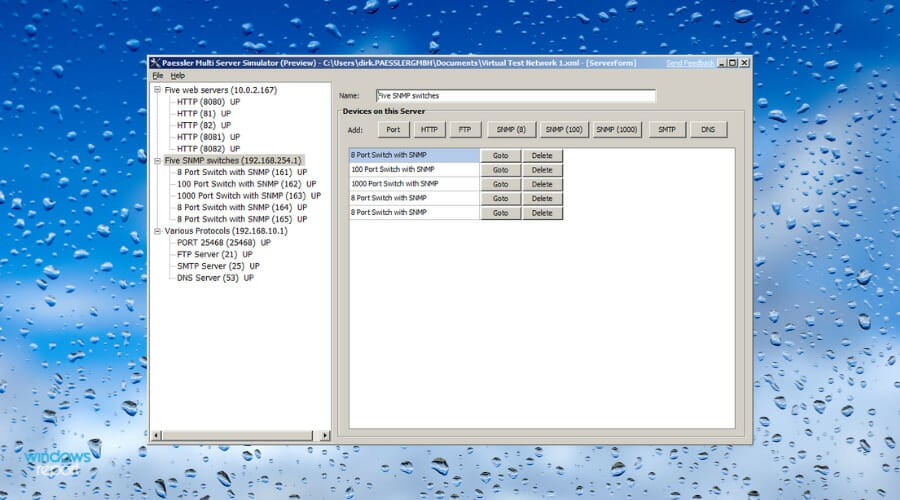This screenshot has width=900, height=500.
Task: Select SMTP Server (25) UP item
Action: click(x=218, y=266)
